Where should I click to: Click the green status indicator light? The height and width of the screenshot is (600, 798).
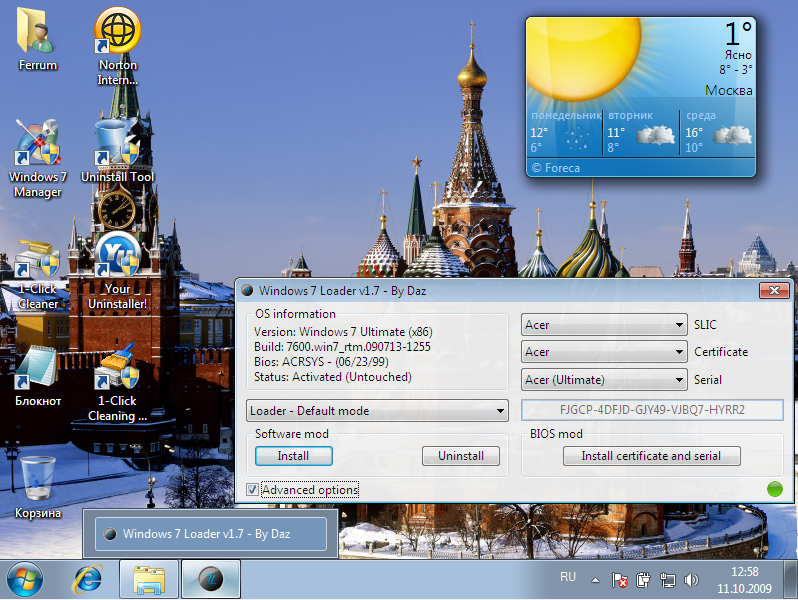(x=775, y=489)
